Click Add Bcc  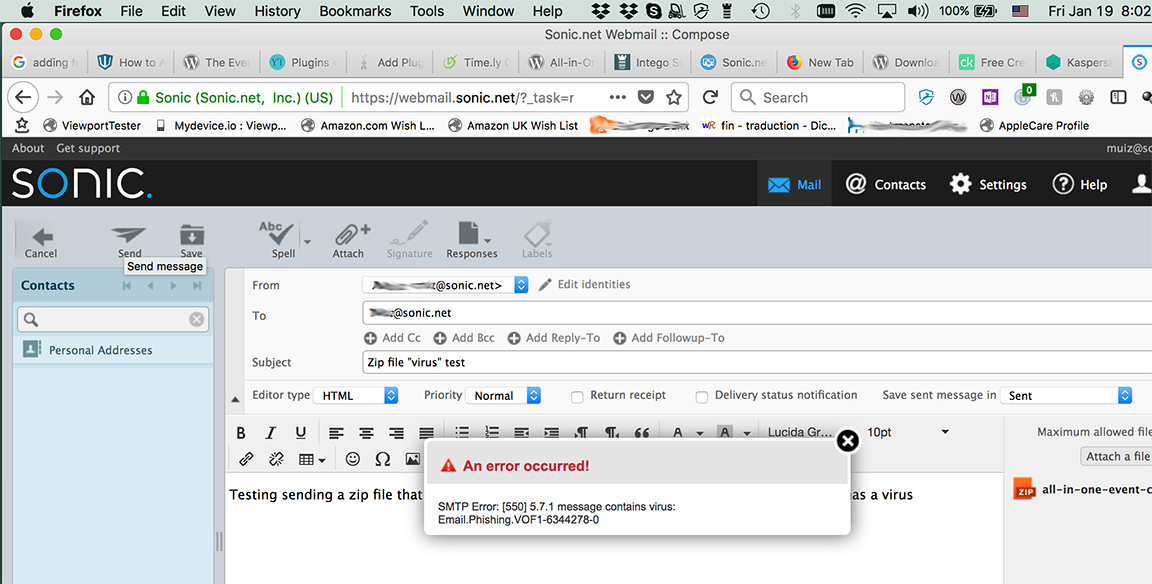[464, 338]
